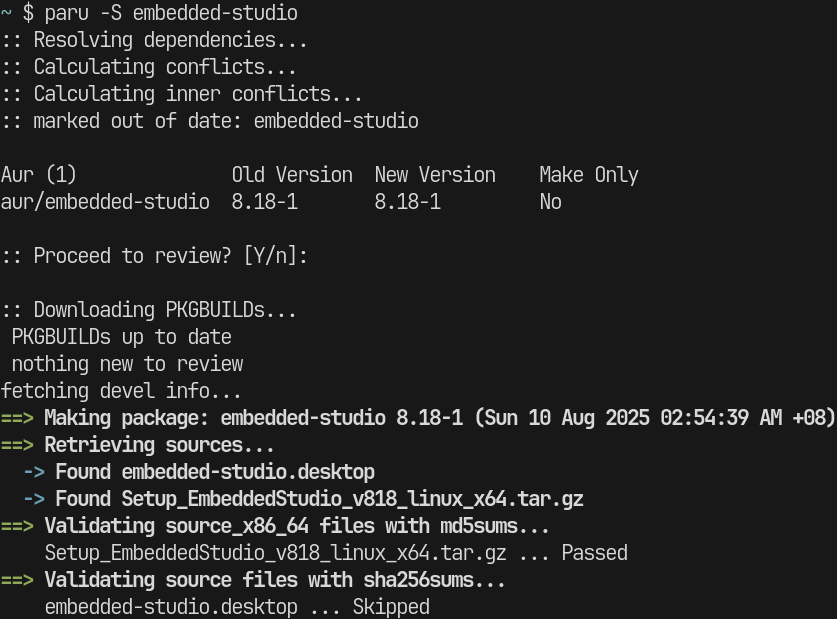Screen dimensions: 837x619
Task: Click the 'Skipped' sha256sum validation result
Action: point(391,607)
